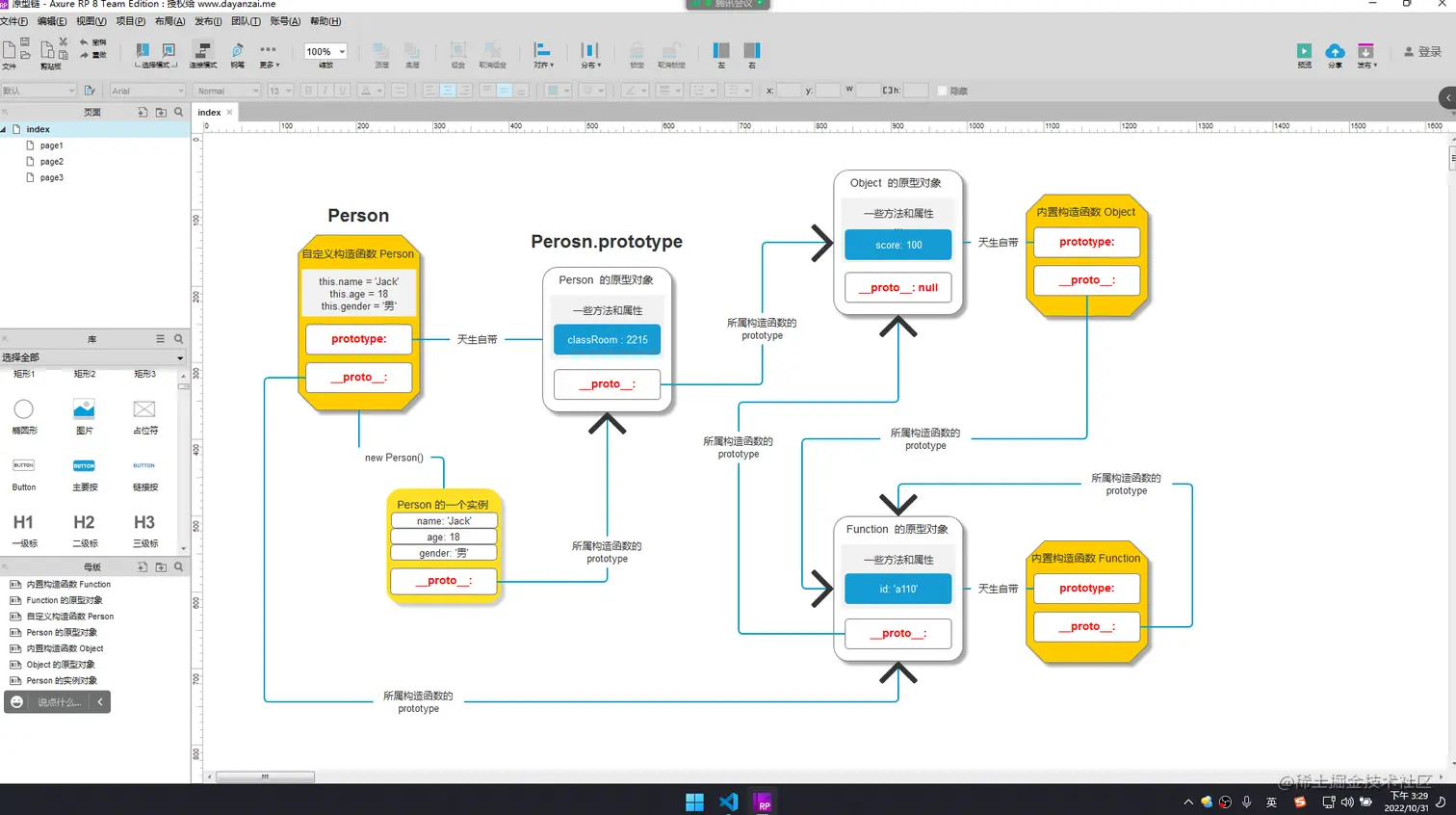Click the Windows Start button
Image resolution: width=1456 pixels, height=815 pixels.
(x=694, y=802)
